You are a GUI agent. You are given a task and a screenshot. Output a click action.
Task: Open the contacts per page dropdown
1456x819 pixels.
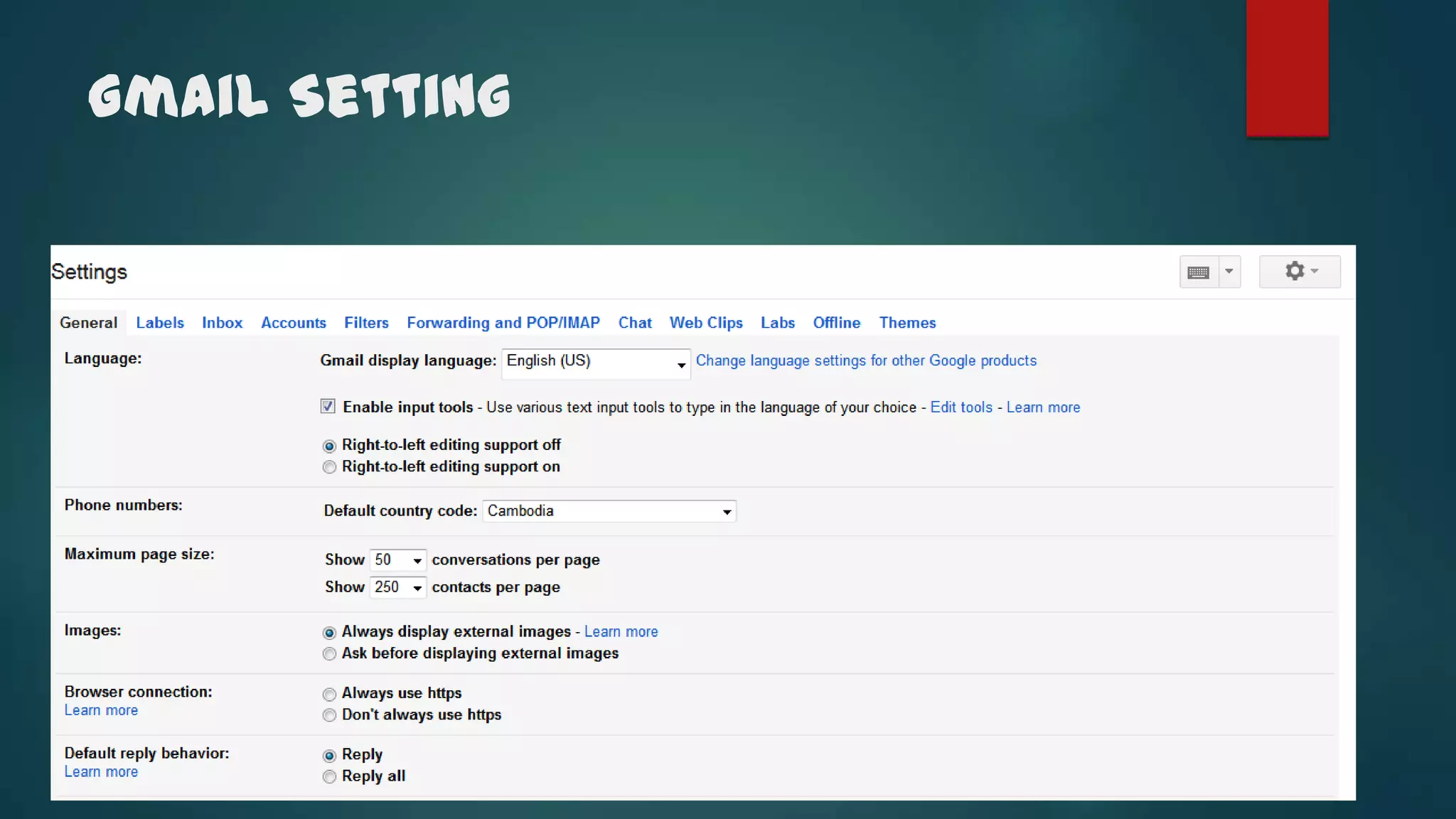398,587
